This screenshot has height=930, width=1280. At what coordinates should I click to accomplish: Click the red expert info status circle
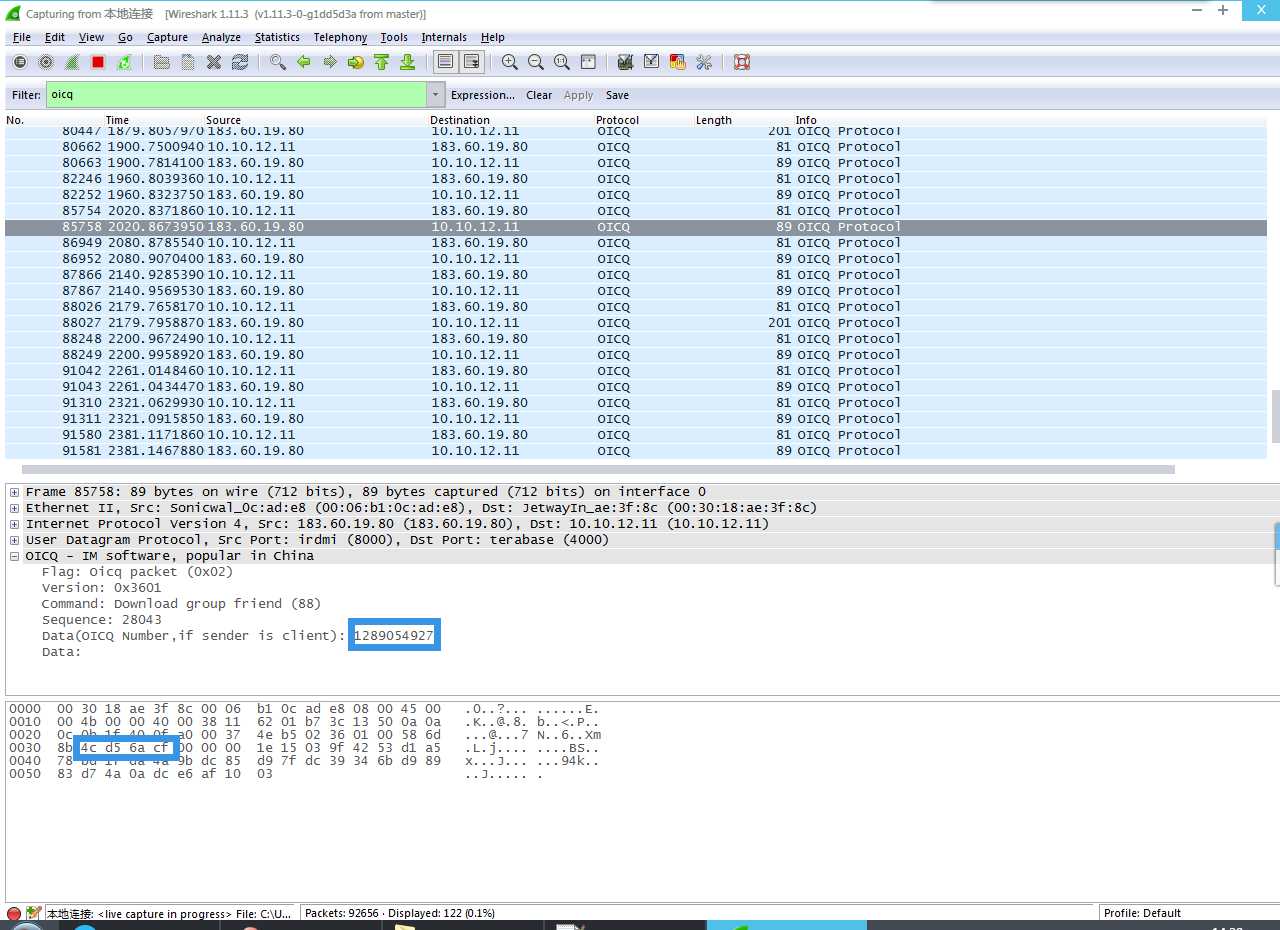pos(14,914)
